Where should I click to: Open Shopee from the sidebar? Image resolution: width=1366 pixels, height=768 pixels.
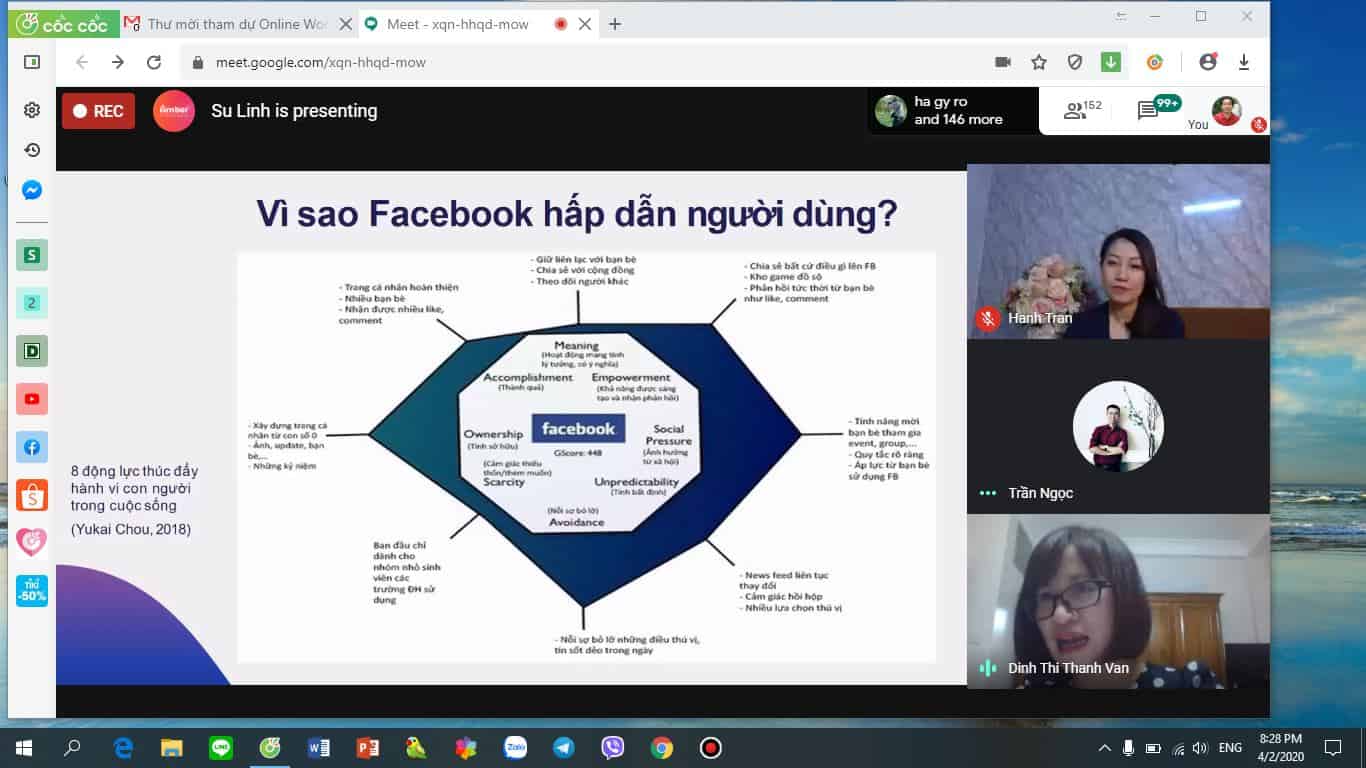point(32,495)
